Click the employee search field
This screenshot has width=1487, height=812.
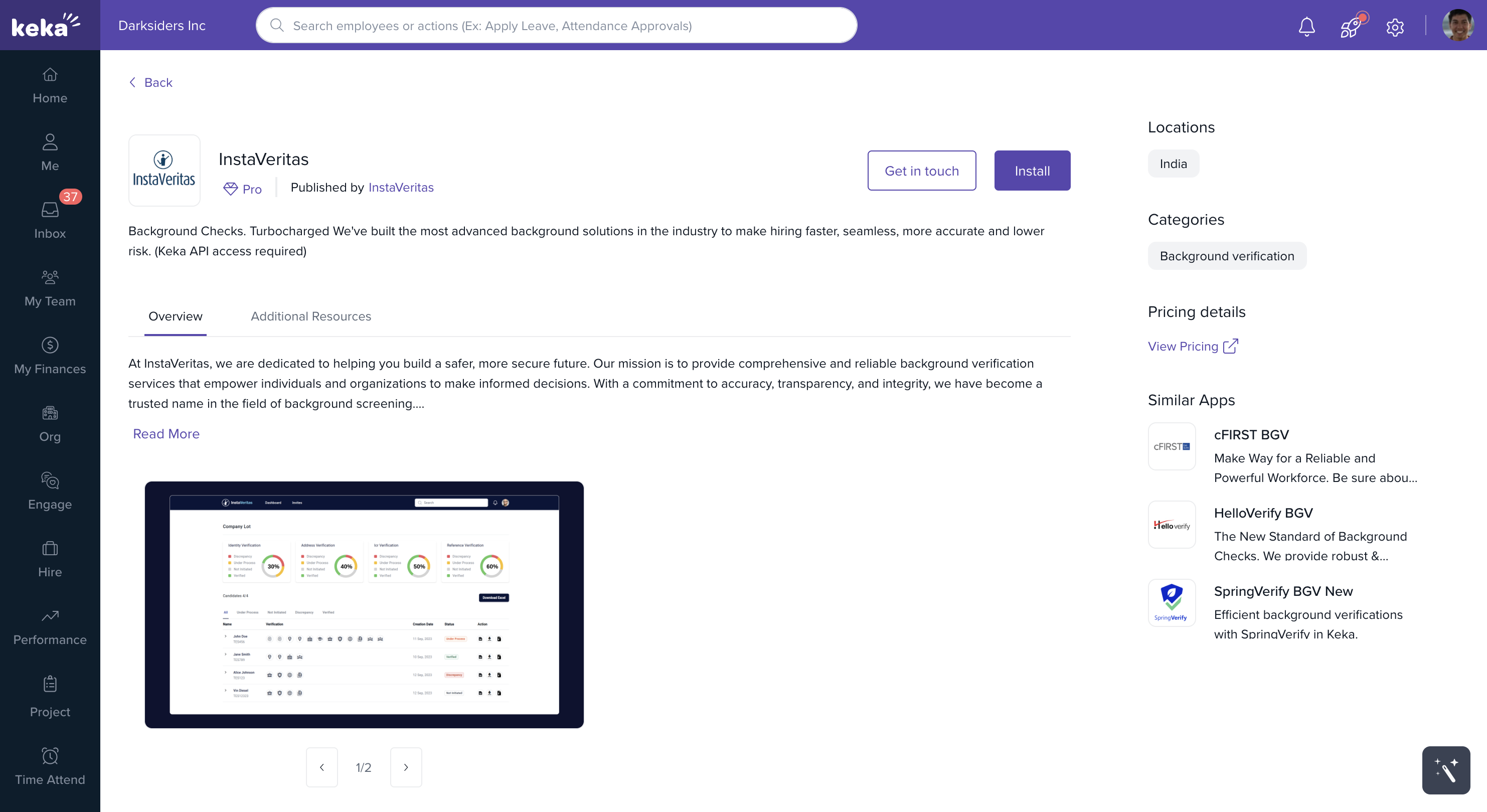pos(556,26)
